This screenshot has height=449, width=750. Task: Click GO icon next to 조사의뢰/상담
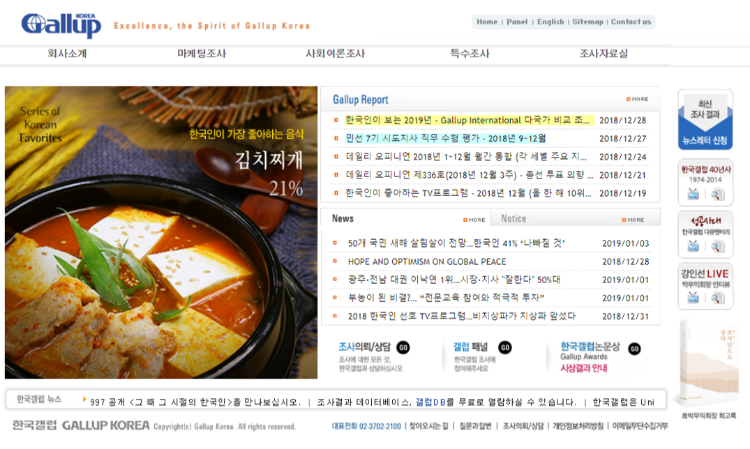pyautogui.click(x=403, y=348)
